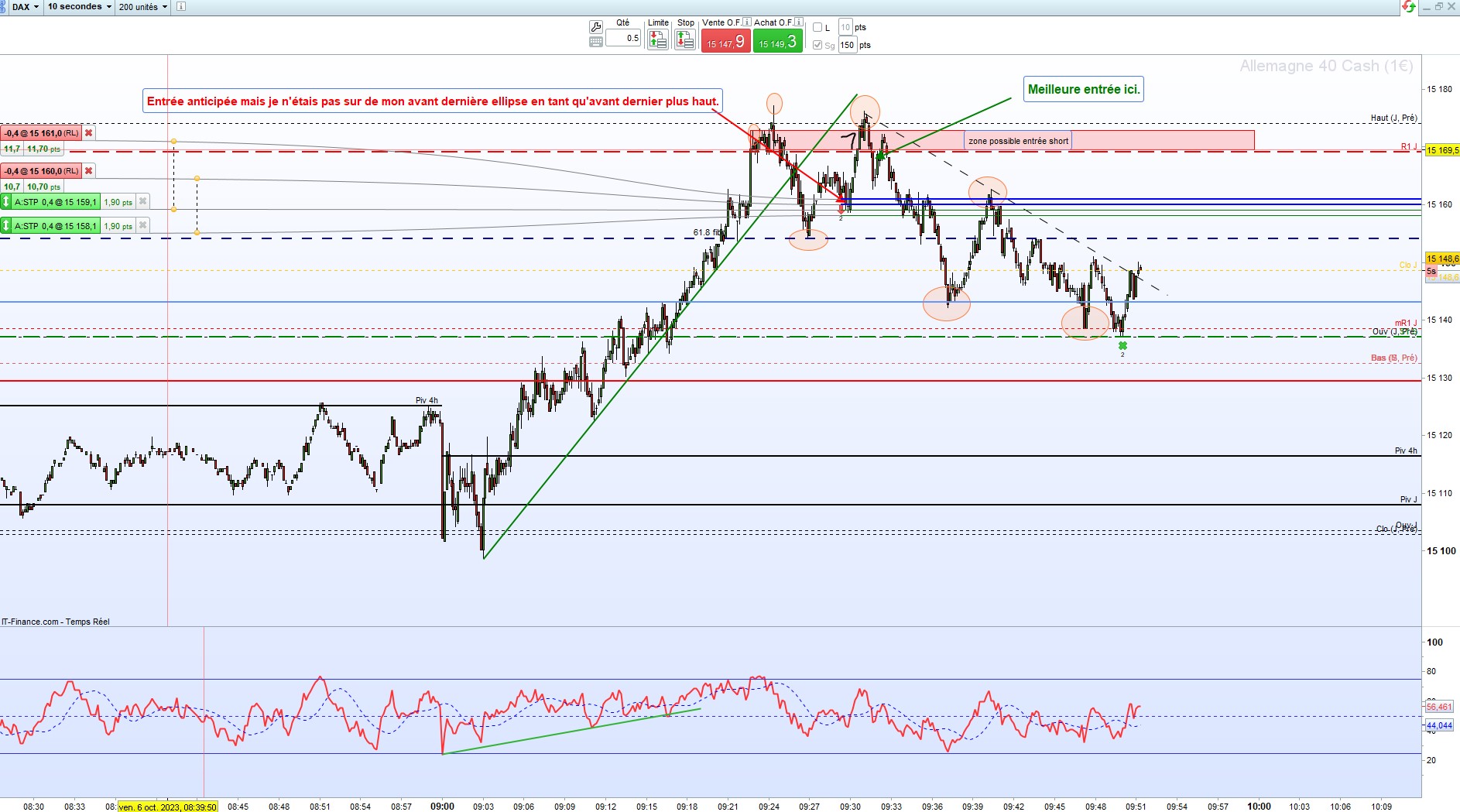Click the 'Meilleure entrée ici.' annotation box
The width and height of the screenshot is (1460, 812).
coord(1084,89)
